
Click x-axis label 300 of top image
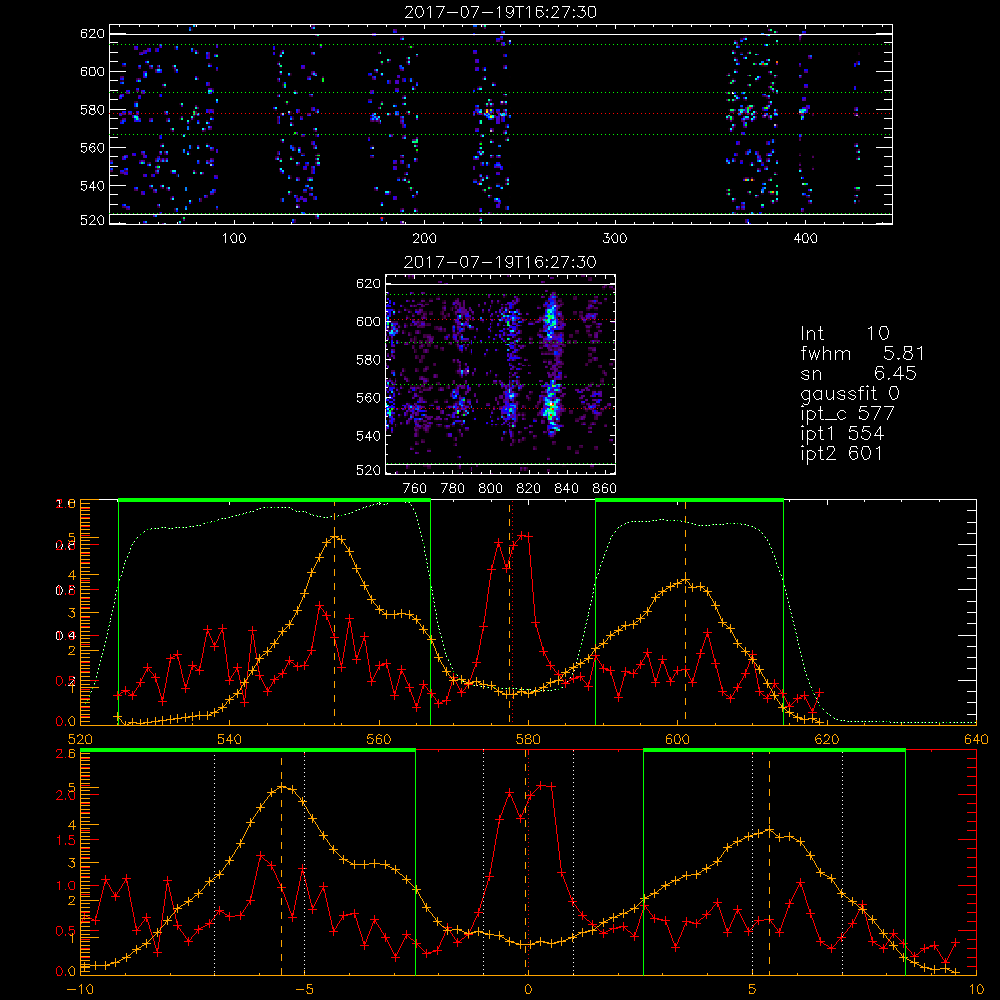click(615, 239)
